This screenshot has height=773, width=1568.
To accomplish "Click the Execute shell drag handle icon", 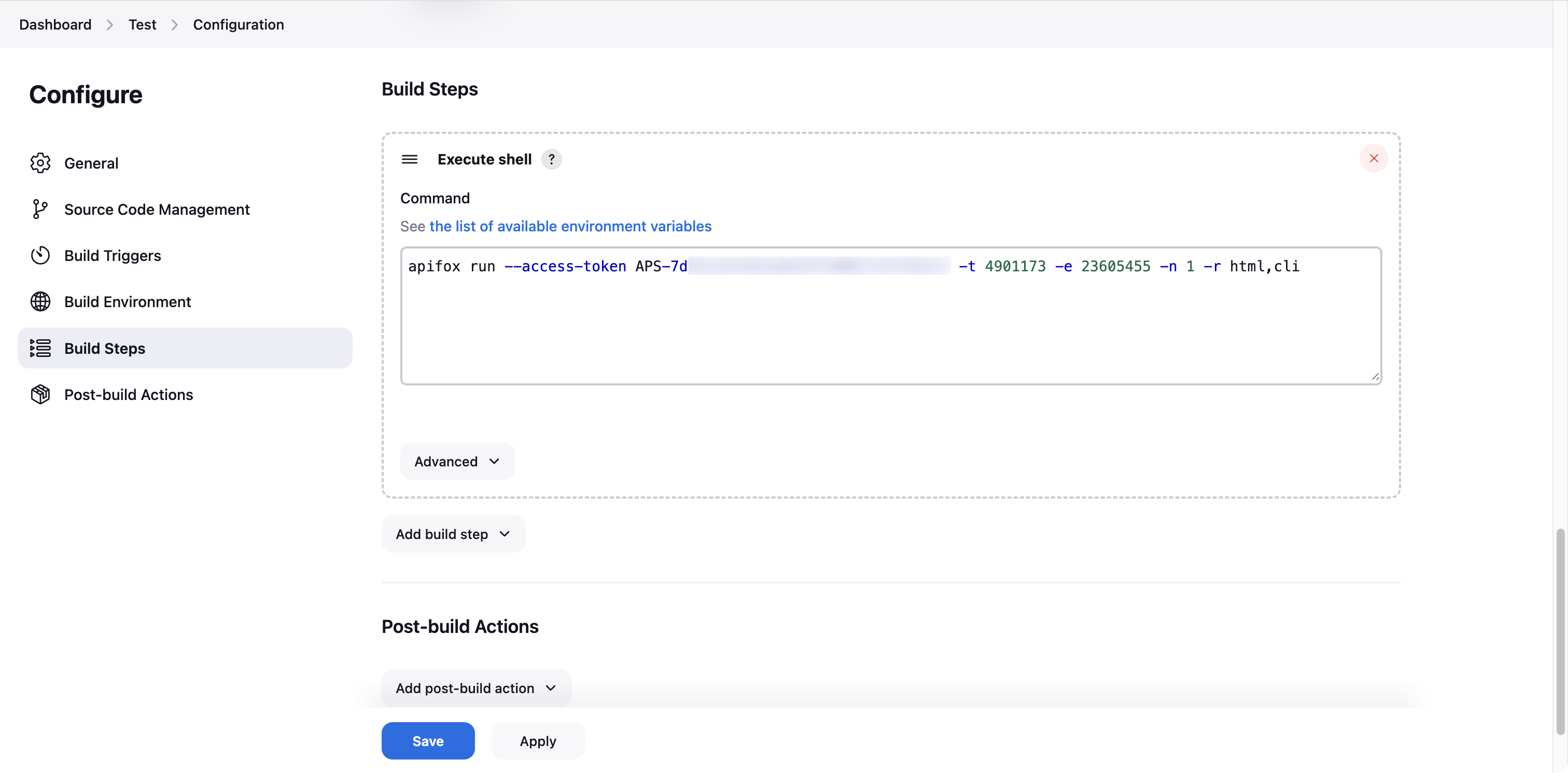I will [x=409, y=159].
